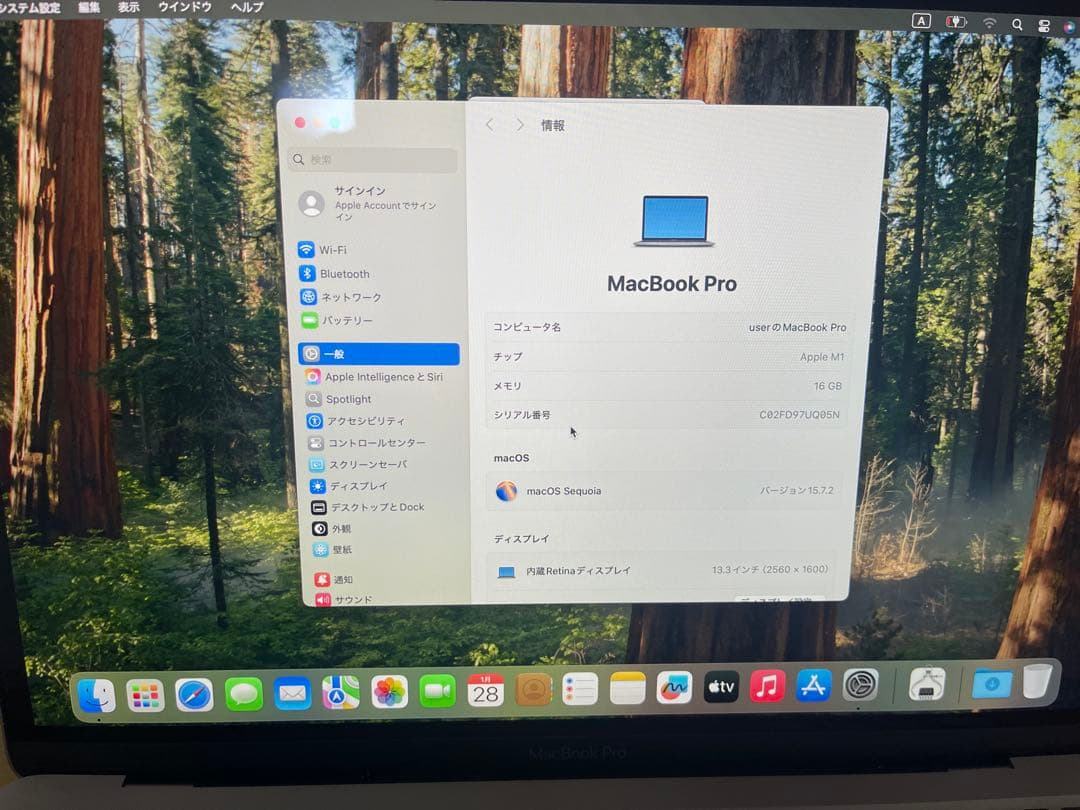Open FaceTime from the Dock
The image size is (1080, 810).
tap(437, 692)
